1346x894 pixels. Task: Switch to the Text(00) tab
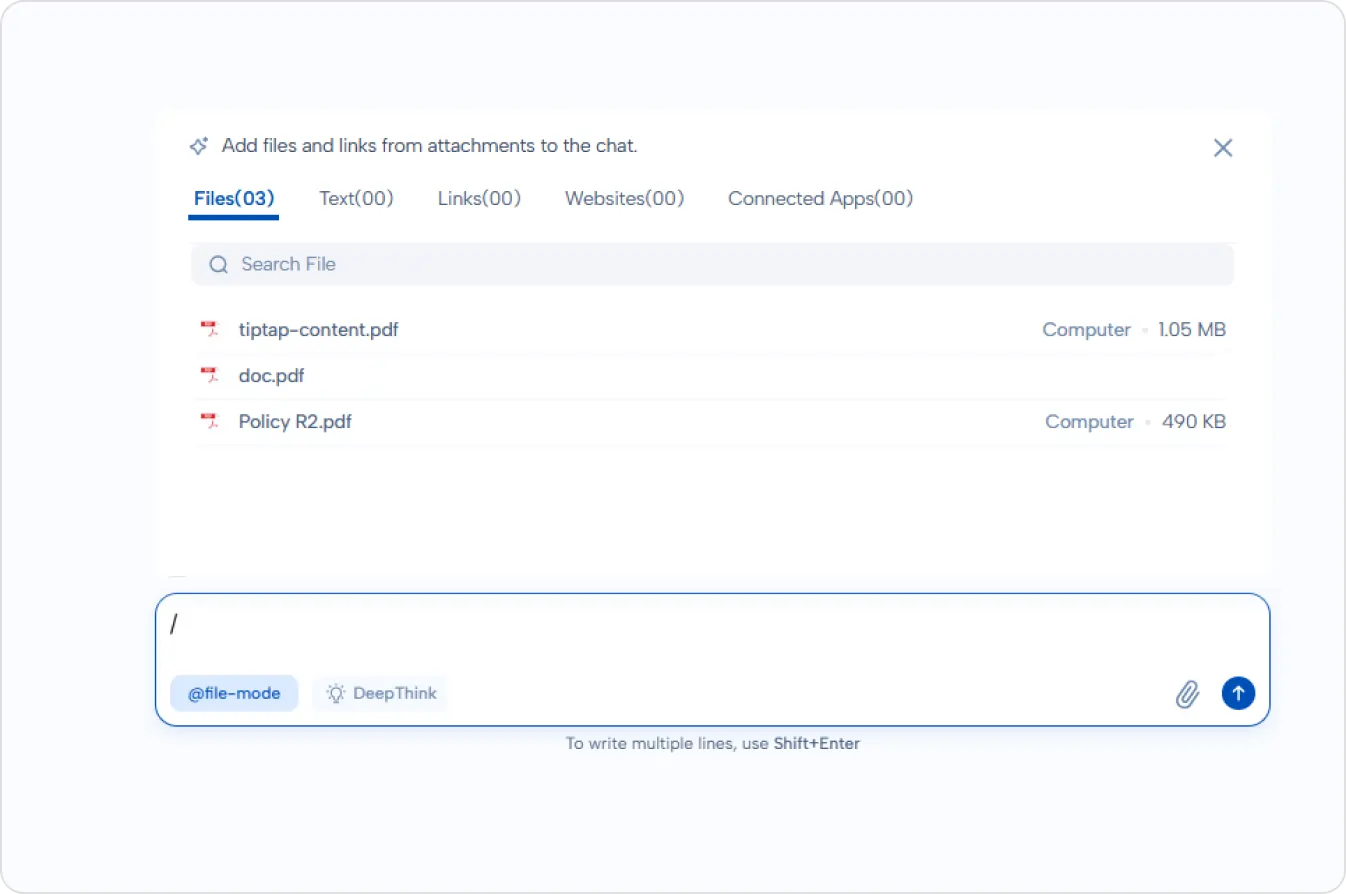(356, 198)
